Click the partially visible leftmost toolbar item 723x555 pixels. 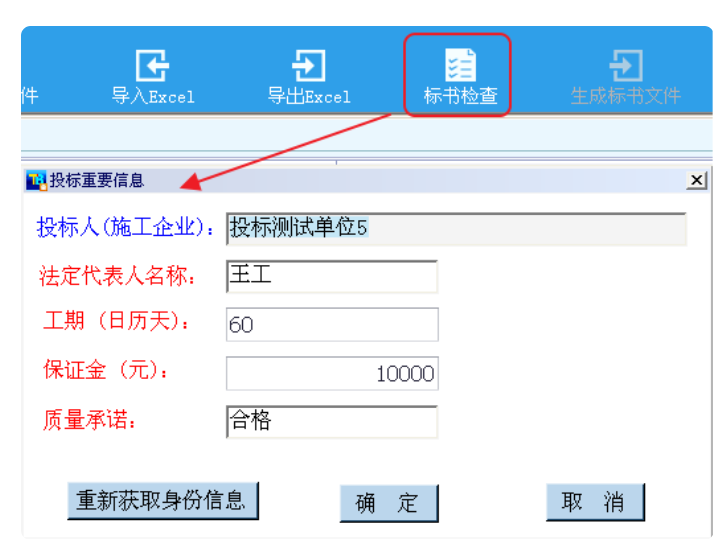pyautogui.click(x=30, y=96)
